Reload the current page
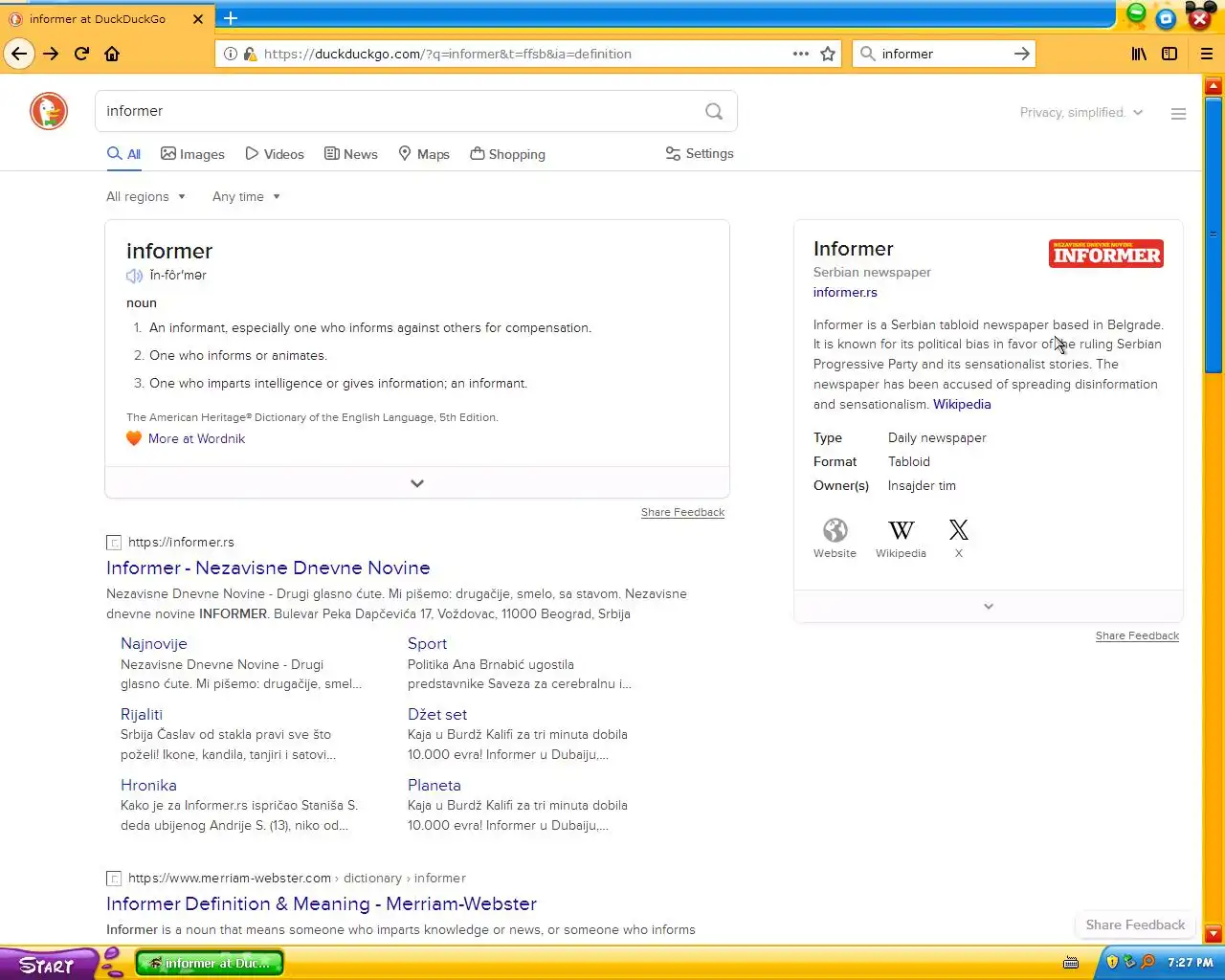 pyautogui.click(x=81, y=54)
